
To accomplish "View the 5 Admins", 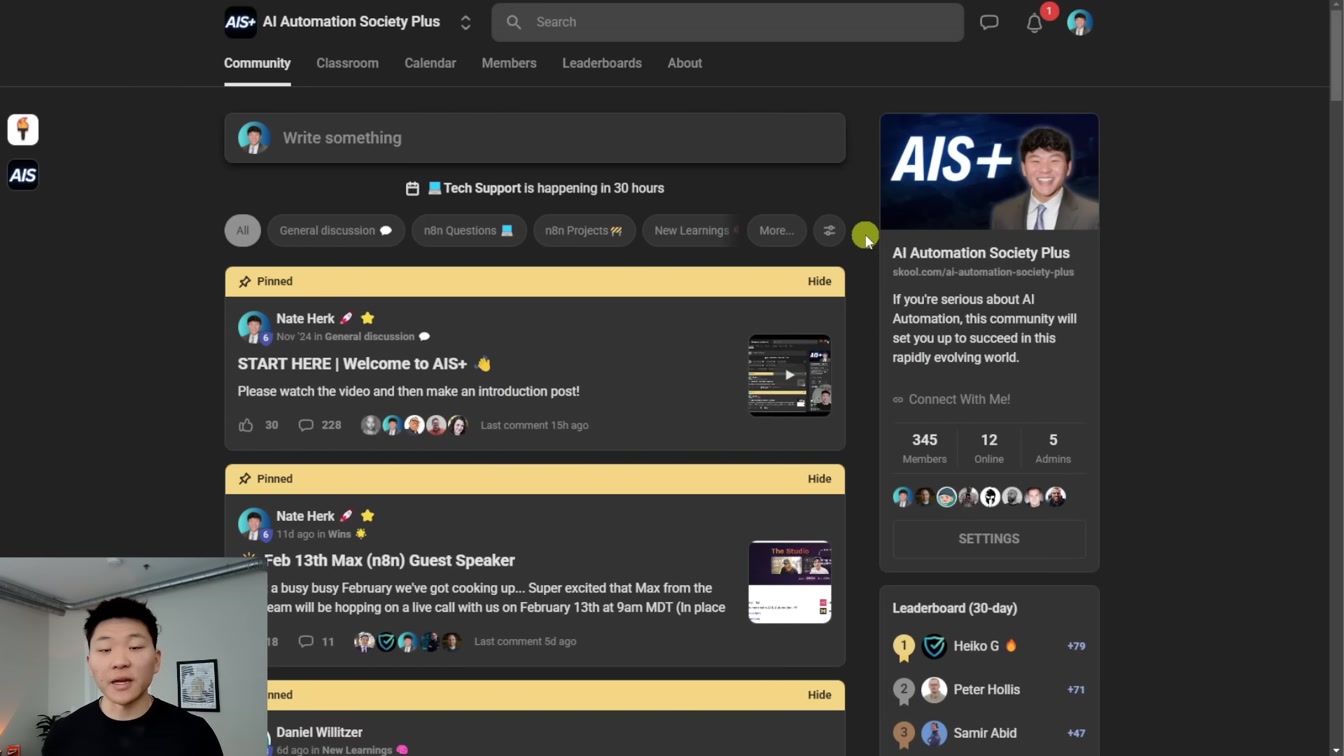I will [1053, 448].
